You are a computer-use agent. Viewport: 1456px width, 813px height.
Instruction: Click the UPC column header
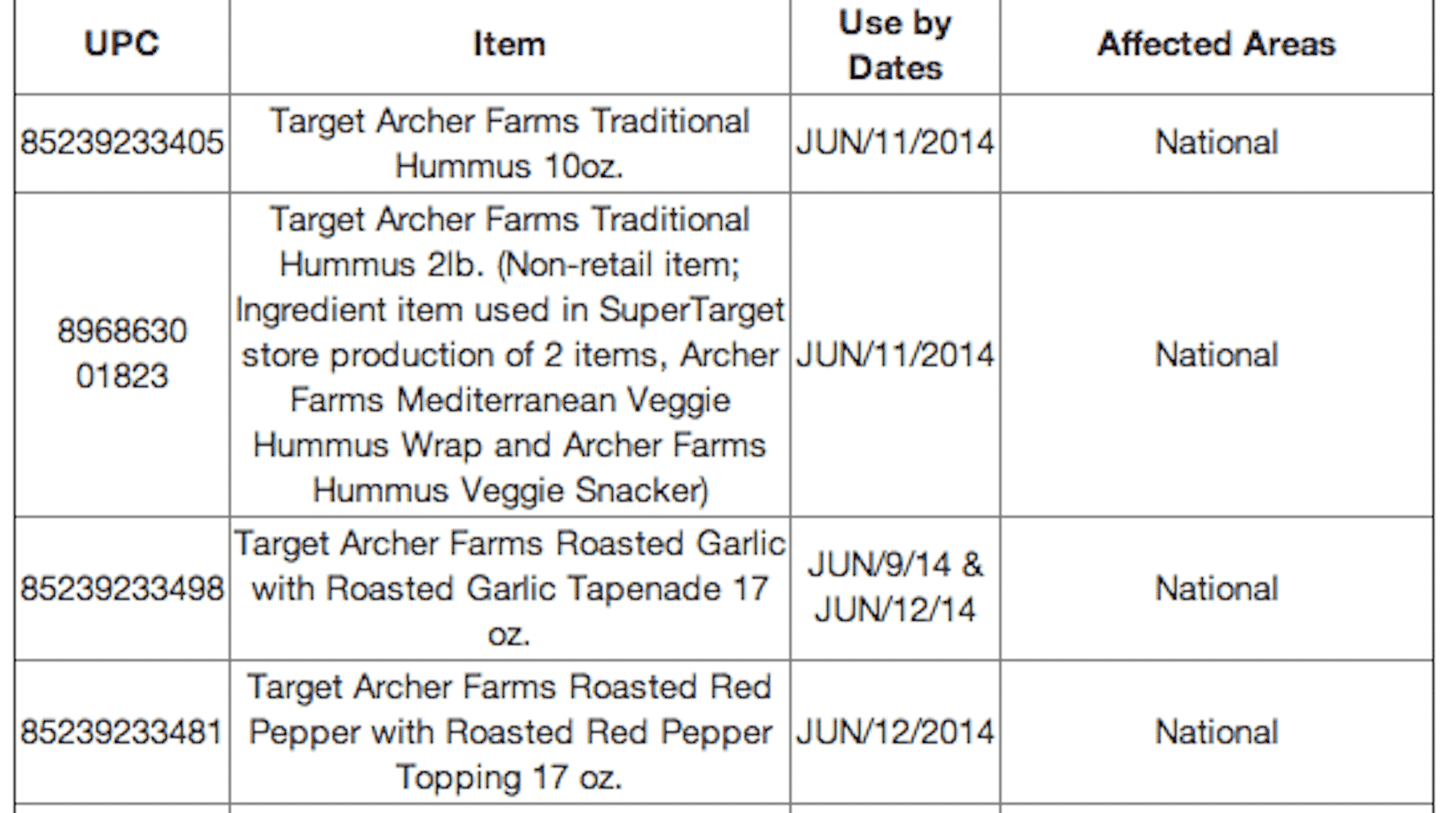coord(122,44)
